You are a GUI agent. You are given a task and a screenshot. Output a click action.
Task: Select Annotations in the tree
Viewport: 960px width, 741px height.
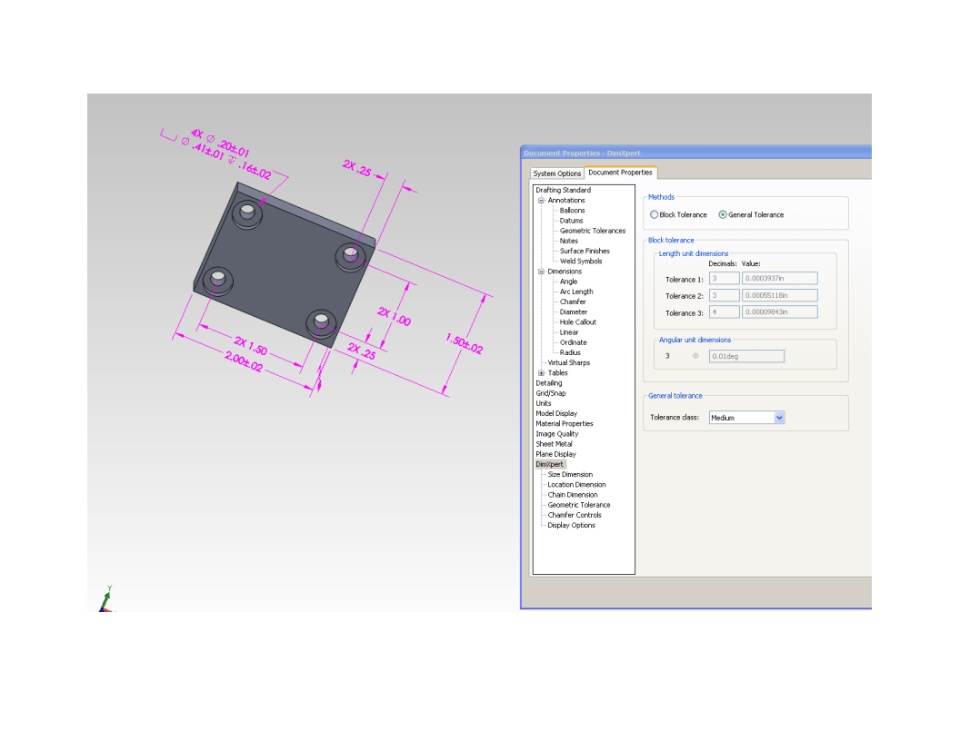click(566, 200)
